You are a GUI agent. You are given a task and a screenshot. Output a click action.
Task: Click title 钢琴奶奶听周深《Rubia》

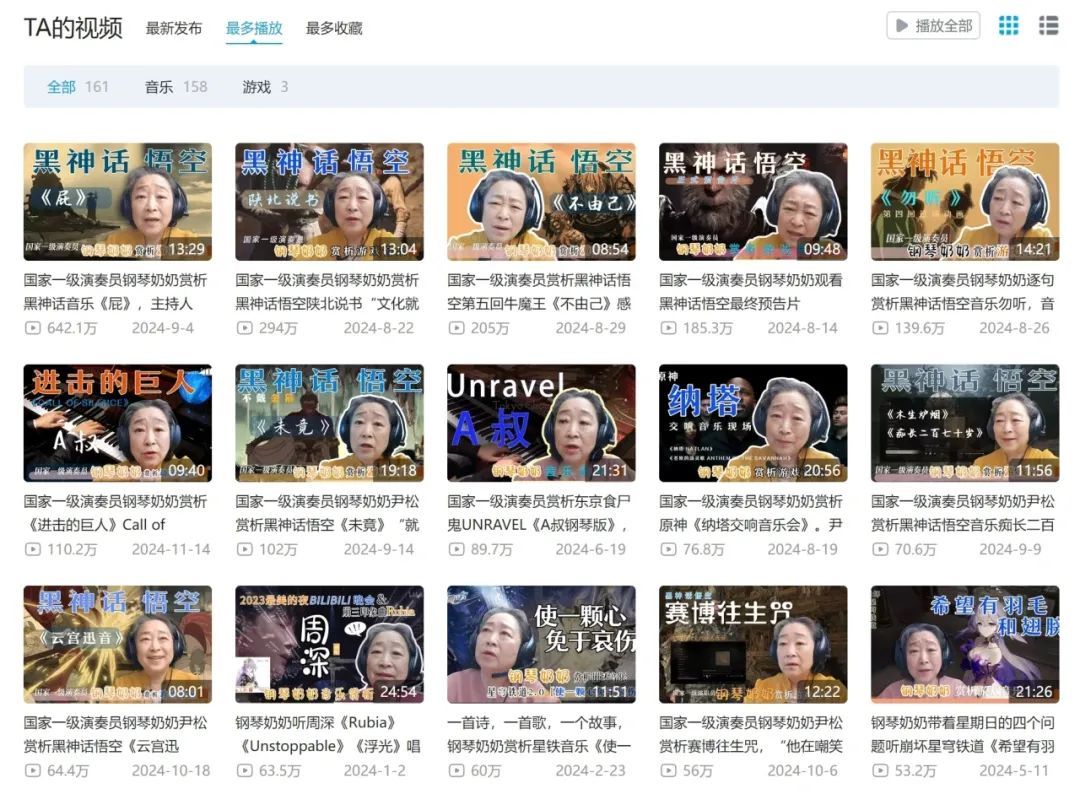point(327,734)
